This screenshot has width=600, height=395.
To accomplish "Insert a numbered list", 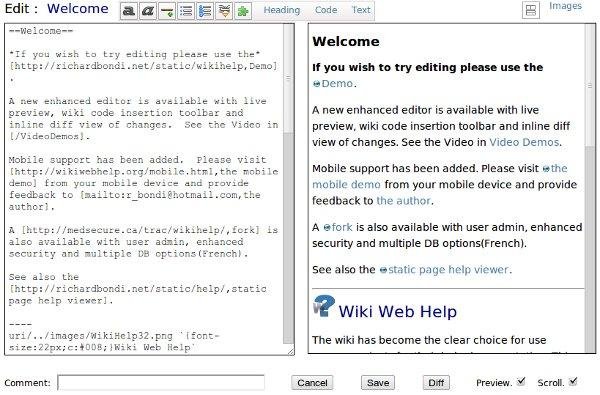I will pyautogui.click(x=205, y=11).
